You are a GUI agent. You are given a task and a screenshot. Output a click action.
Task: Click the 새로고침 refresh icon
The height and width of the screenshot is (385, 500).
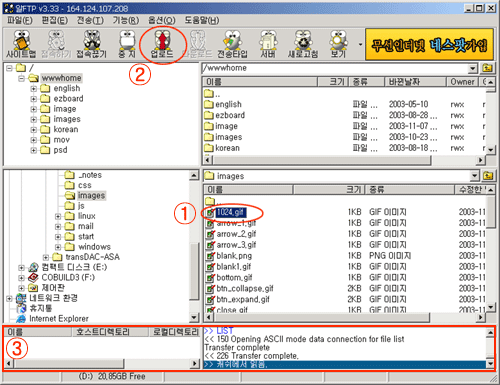coord(303,44)
